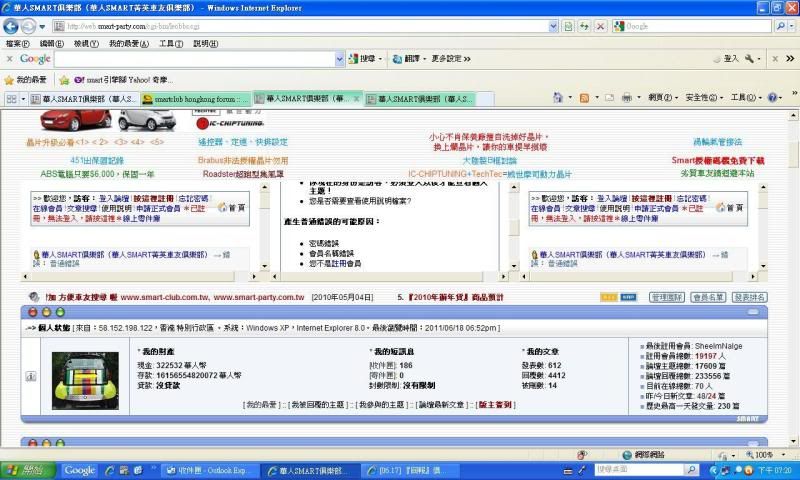Expand the 安全性 (Safety) dropdown menu
Image resolution: width=800 pixels, height=480 pixels.
(x=704, y=98)
